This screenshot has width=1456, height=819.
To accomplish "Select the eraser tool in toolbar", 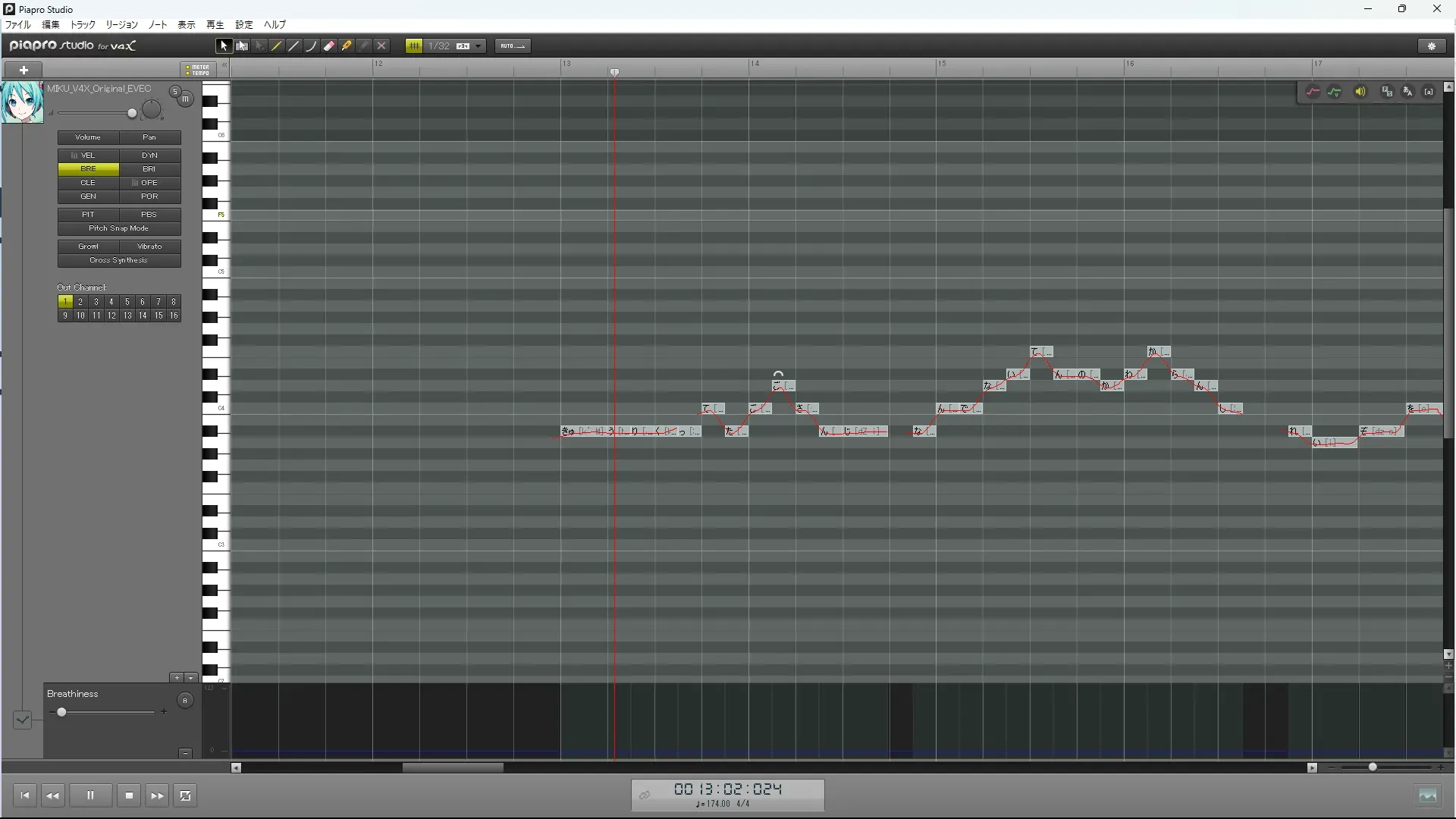I will coord(329,46).
